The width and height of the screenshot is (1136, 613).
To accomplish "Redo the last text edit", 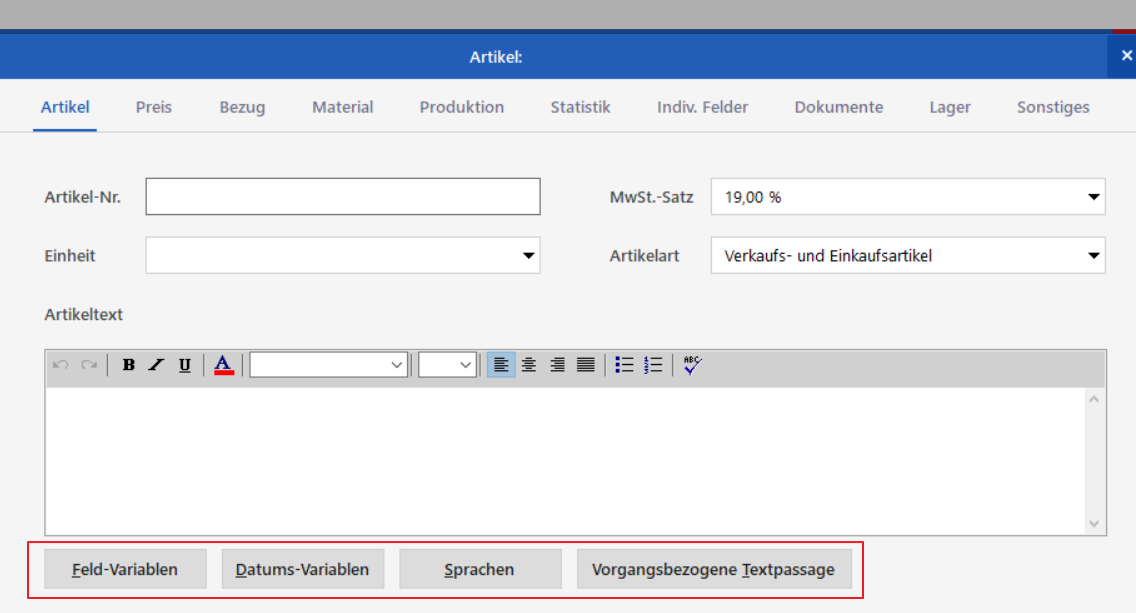I will [89, 364].
